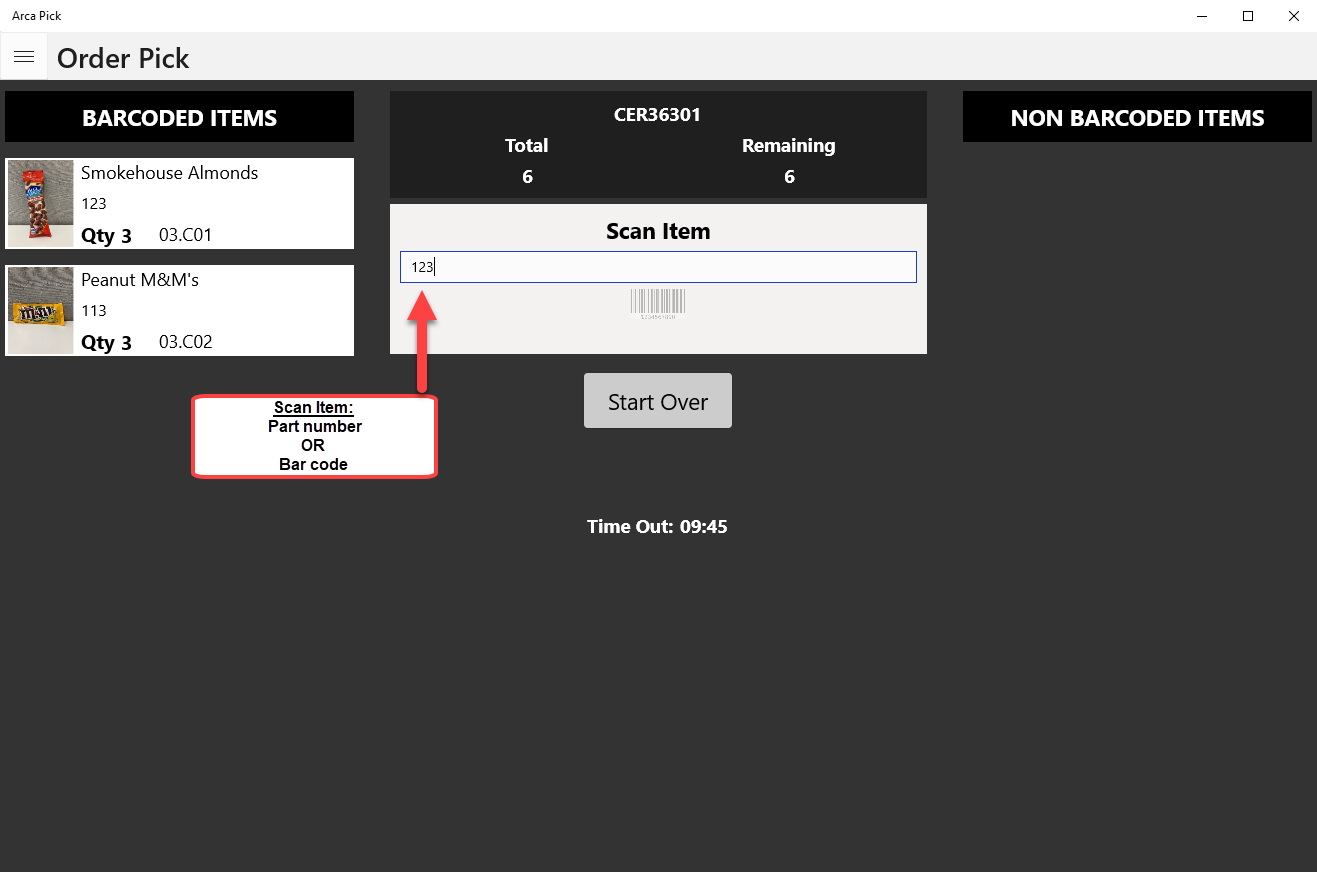Click location 03.C01 on almonds row
The image size is (1317, 873).
pyautogui.click(x=186, y=236)
